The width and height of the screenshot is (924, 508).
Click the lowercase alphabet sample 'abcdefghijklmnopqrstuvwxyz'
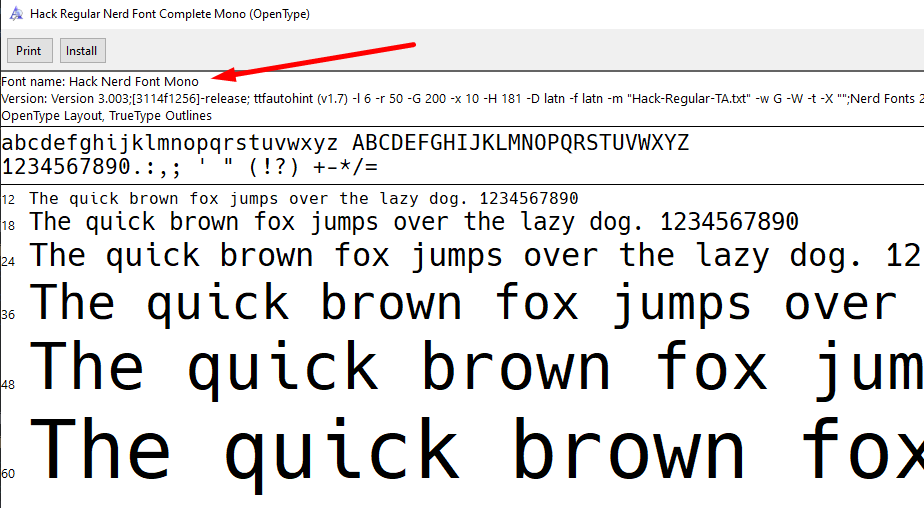coord(170,142)
